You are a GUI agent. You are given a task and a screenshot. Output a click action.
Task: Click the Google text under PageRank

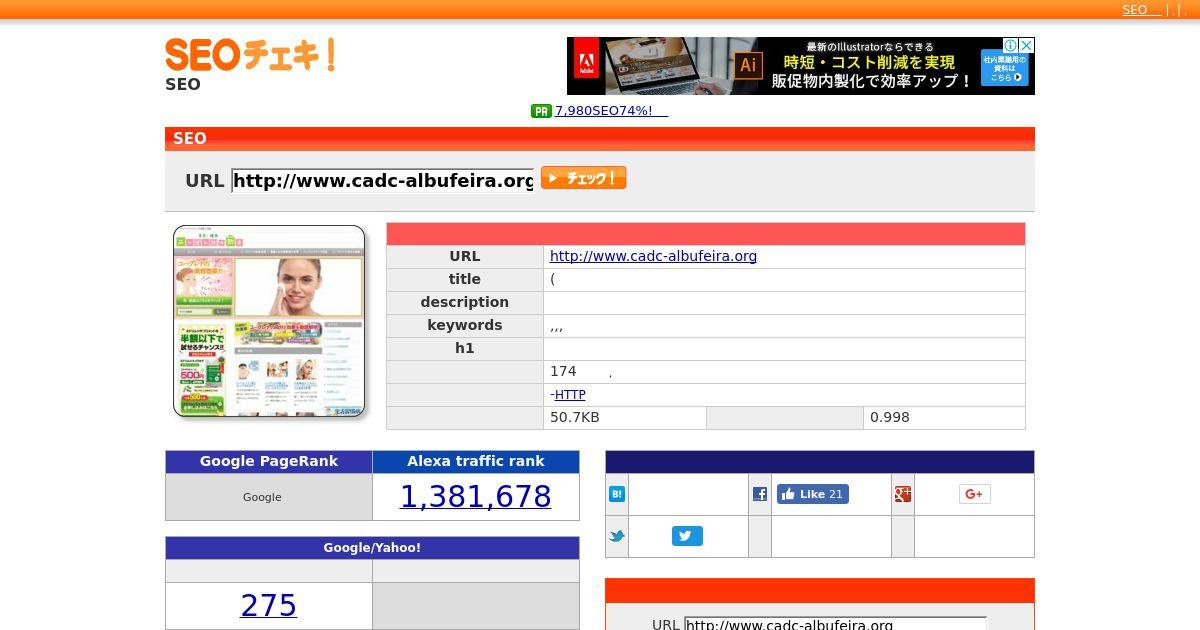(x=262, y=497)
